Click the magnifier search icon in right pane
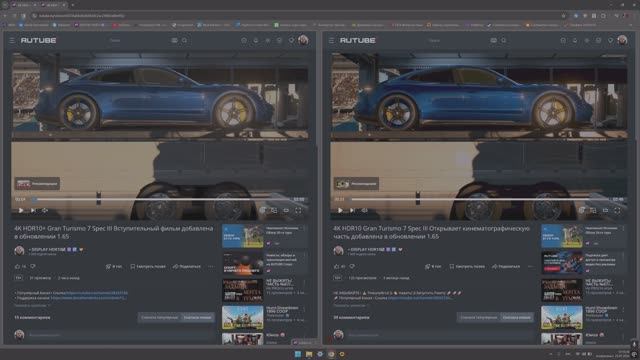This screenshot has width=640, height=360. [504, 40]
